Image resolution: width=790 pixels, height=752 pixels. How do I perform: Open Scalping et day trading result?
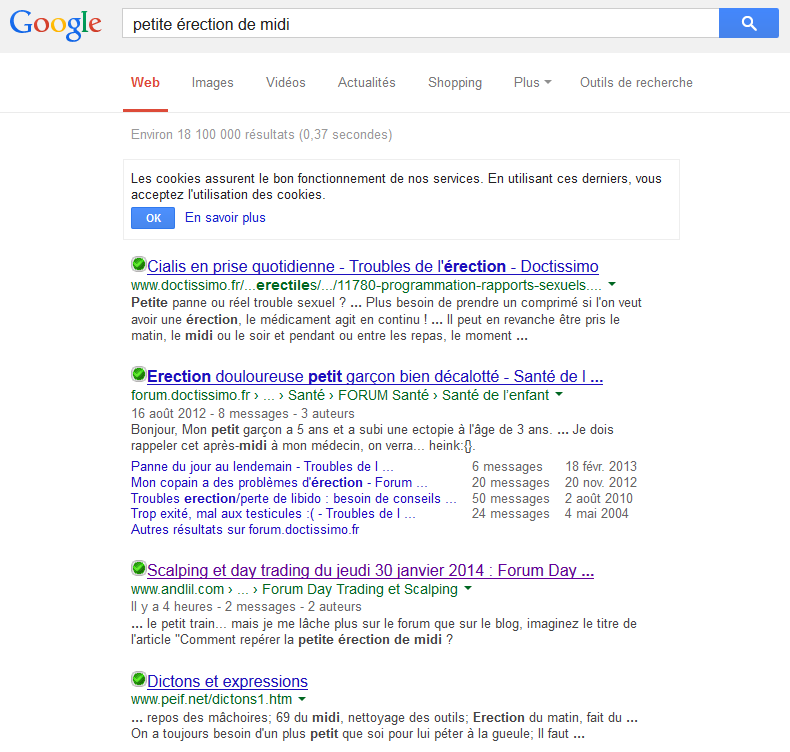point(370,570)
